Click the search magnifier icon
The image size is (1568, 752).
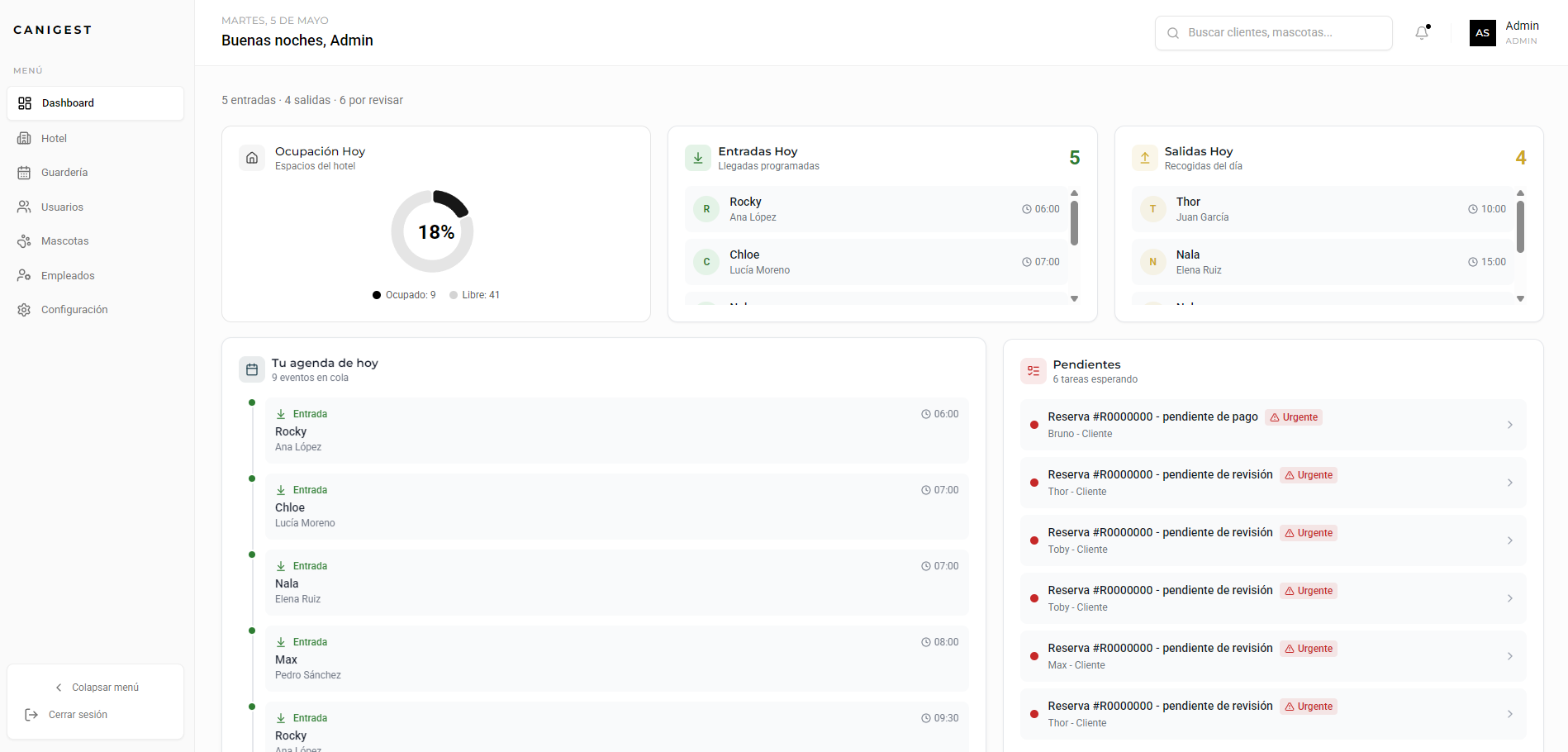[x=1173, y=33]
